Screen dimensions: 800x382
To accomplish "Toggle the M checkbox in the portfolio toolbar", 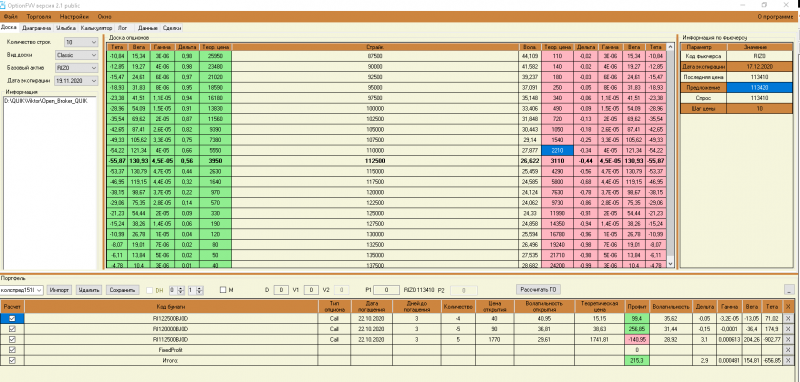I will [x=222, y=290].
